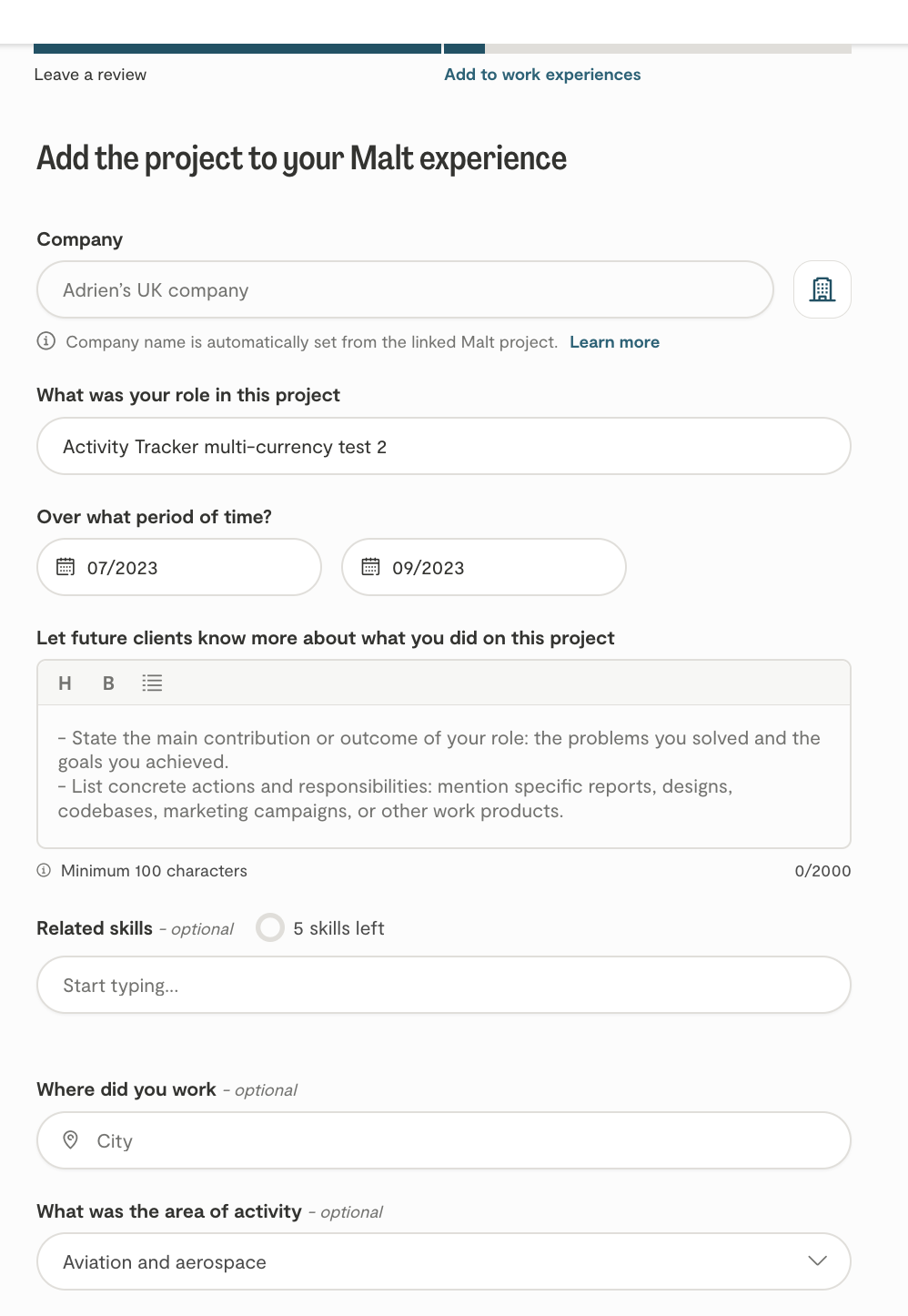Insert a bulleted list
The width and height of the screenshot is (908, 1316).
tap(152, 683)
